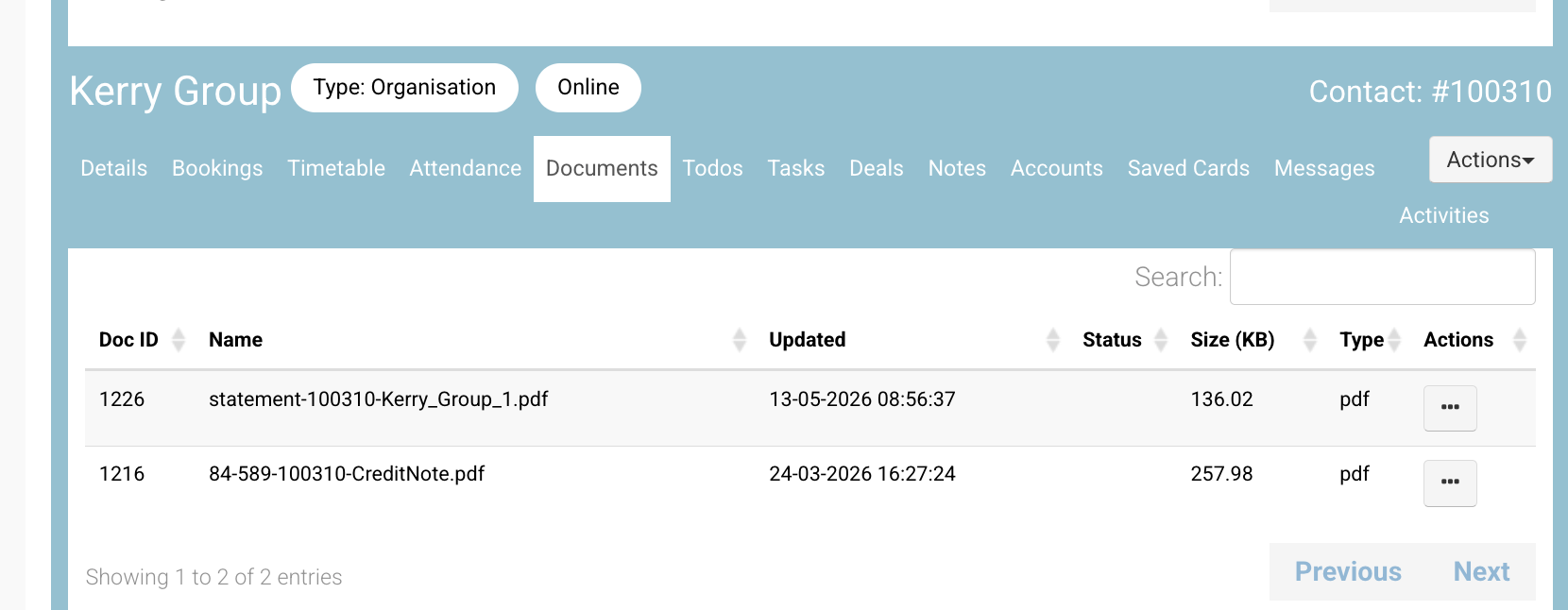Sort table by Doc ID column
Image resolution: width=1568 pixels, height=610 pixels.
[140, 340]
